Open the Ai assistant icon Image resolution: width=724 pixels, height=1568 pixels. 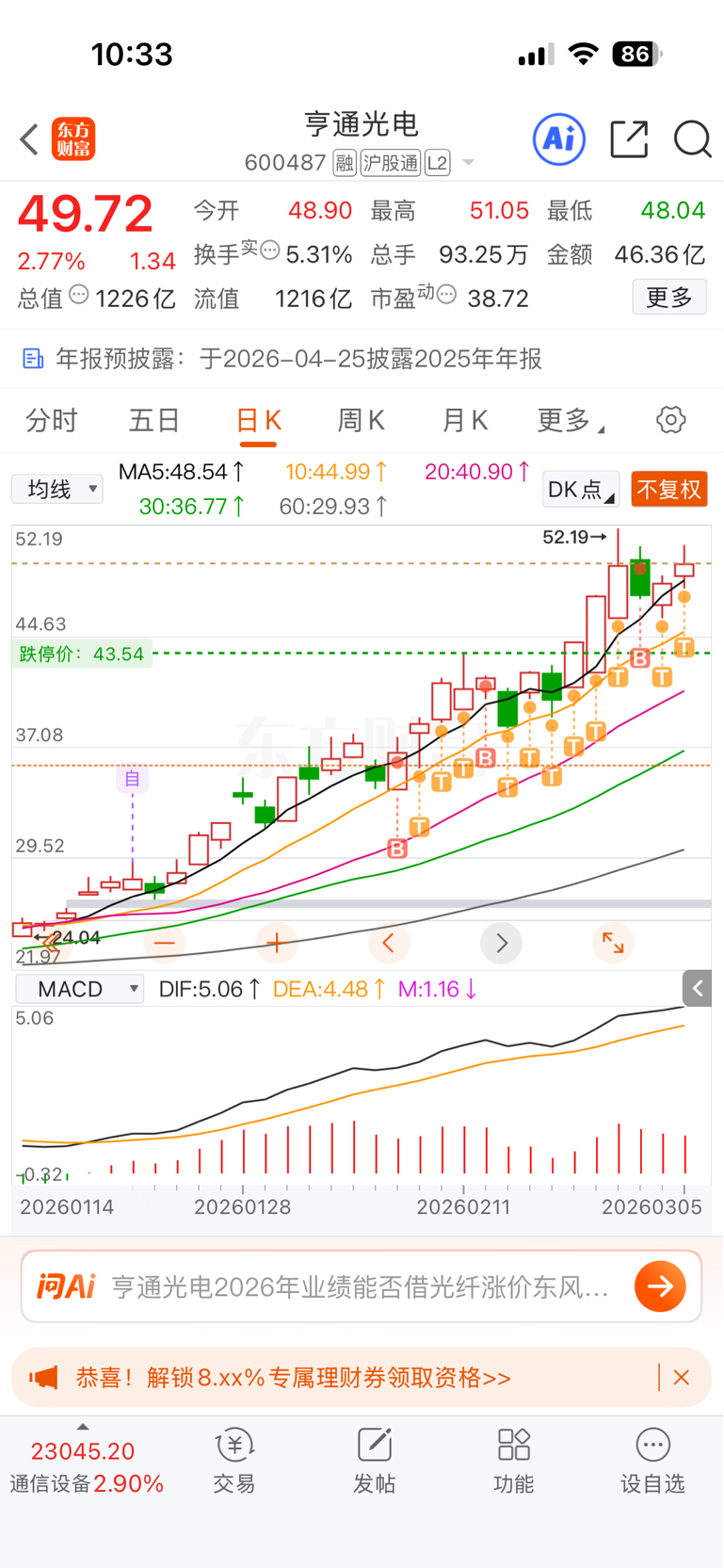559,139
